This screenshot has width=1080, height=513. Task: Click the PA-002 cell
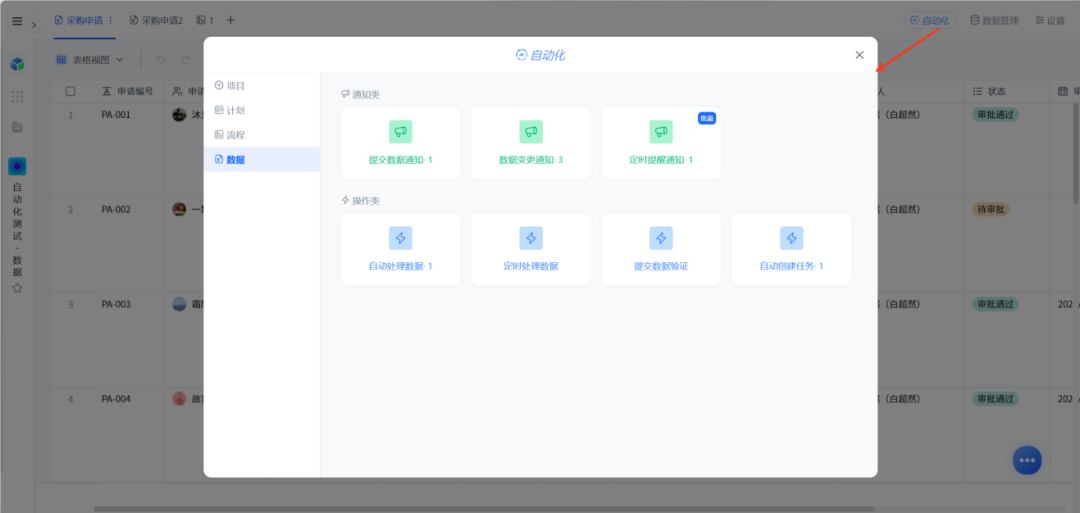[x=116, y=209]
